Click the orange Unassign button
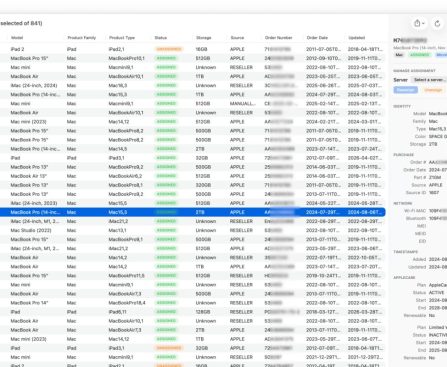The image size is (447, 367). pyautogui.click(x=433, y=90)
